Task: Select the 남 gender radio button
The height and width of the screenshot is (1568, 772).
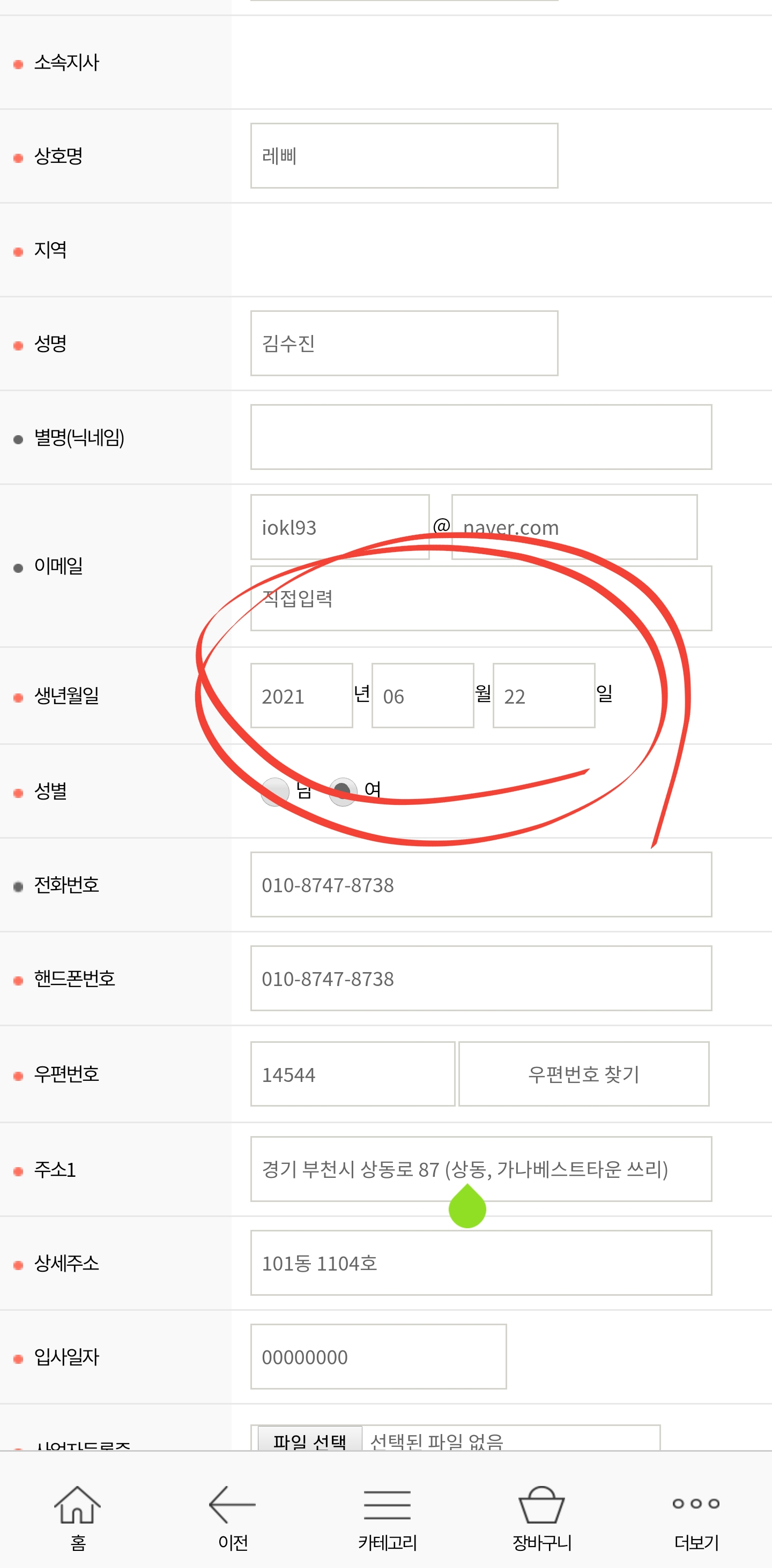Action: [x=274, y=792]
